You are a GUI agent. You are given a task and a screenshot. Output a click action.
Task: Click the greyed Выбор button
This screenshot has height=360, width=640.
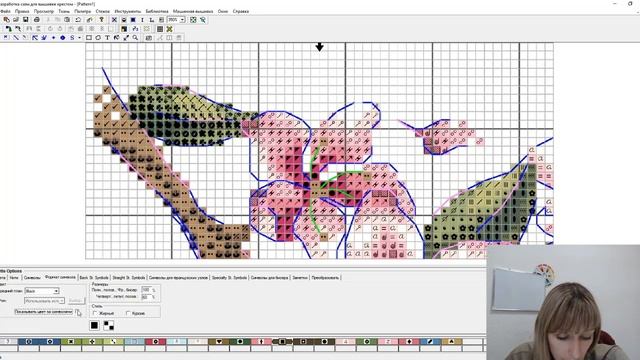pos(76,300)
